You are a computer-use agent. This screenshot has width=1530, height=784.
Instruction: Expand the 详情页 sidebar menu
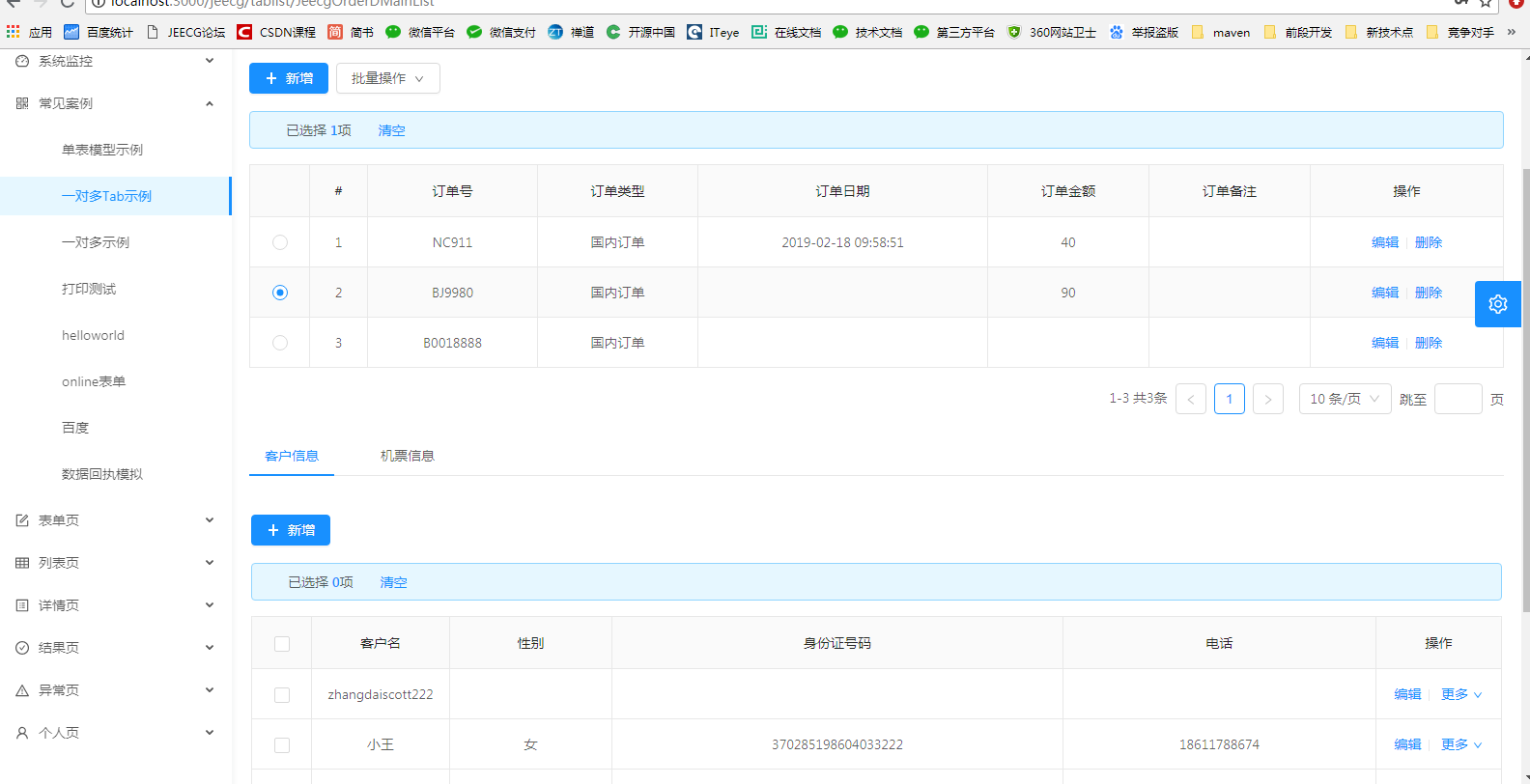tap(116, 605)
